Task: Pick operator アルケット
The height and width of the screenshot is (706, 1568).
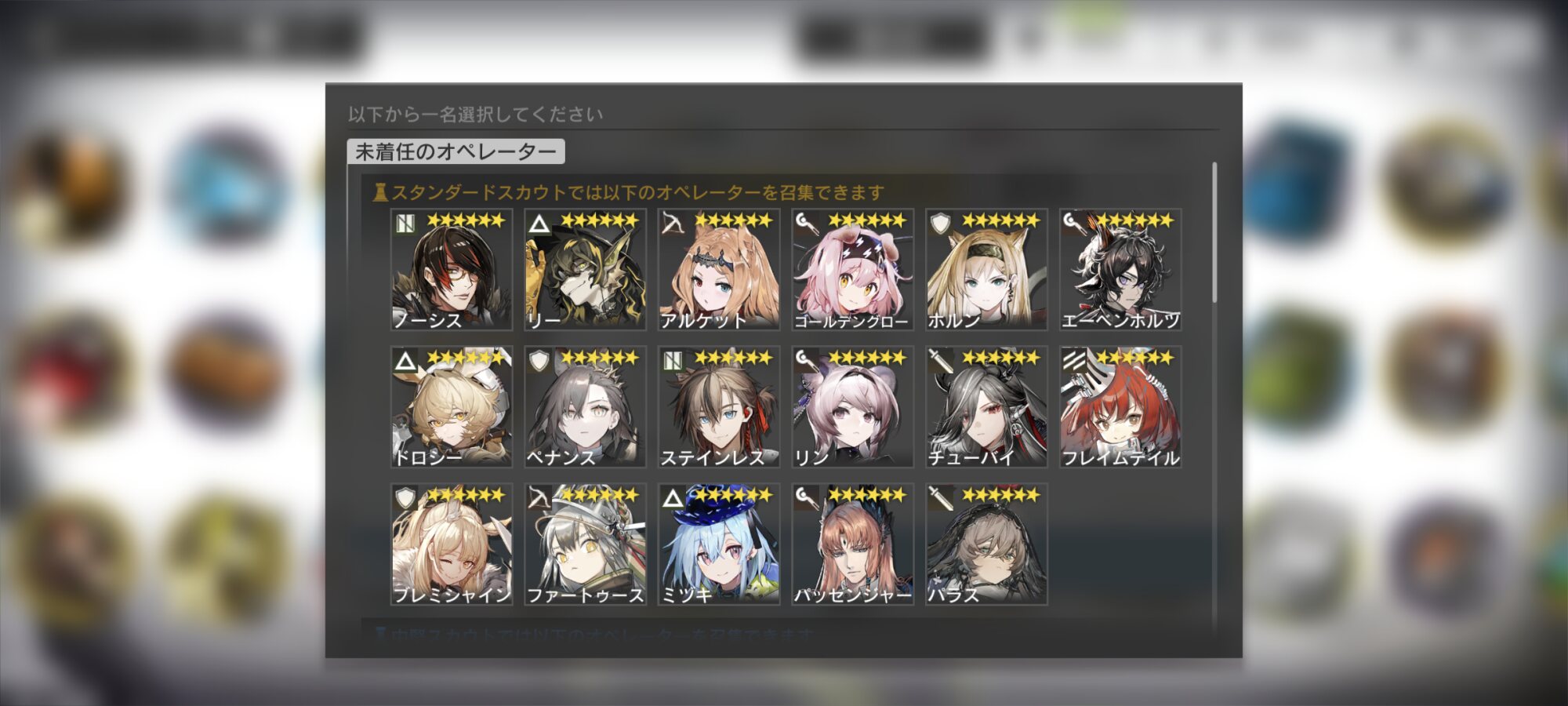Action: pyautogui.click(x=719, y=270)
